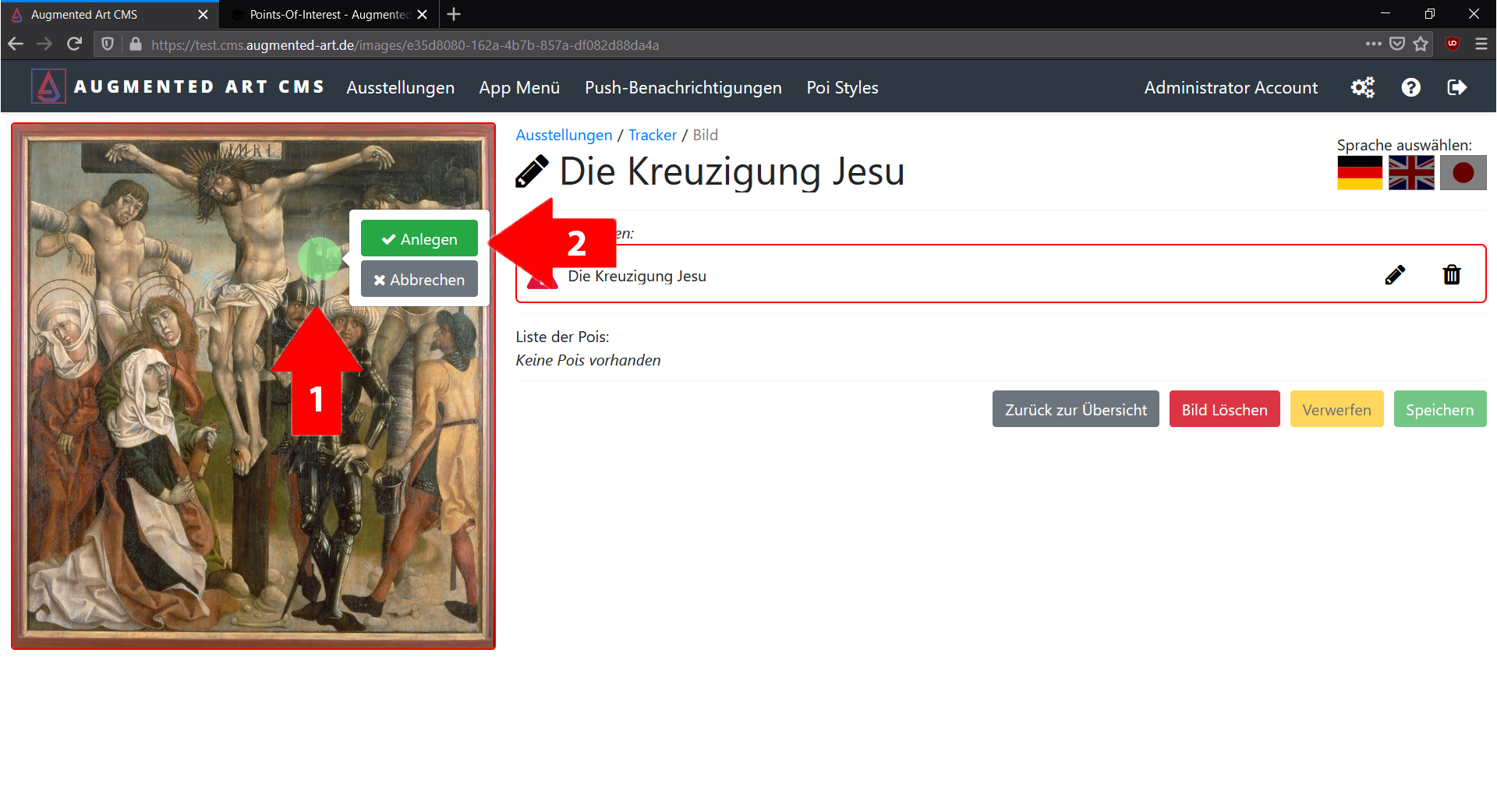Click the Augmented Art CMS logo
The image size is (1497, 812).
[48, 86]
